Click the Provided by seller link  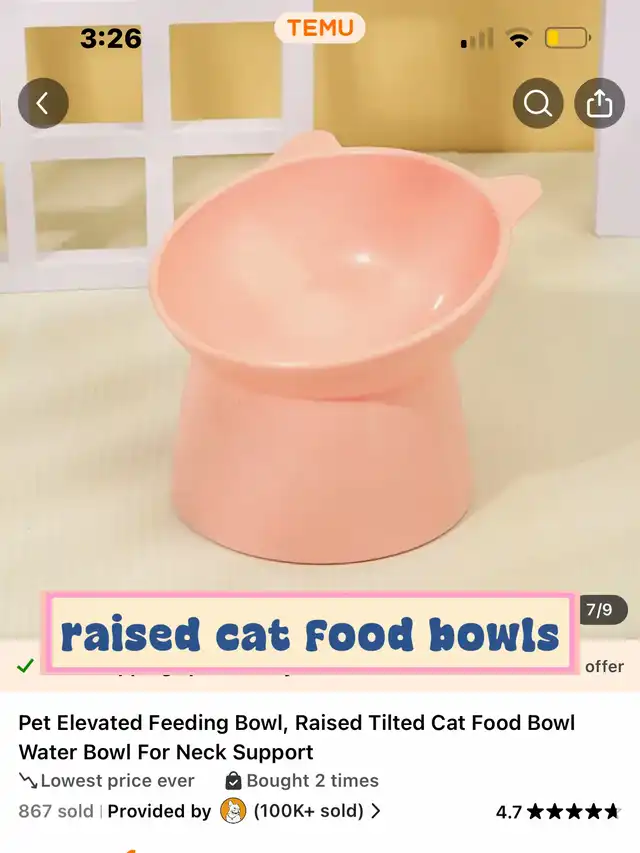tap(159, 811)
